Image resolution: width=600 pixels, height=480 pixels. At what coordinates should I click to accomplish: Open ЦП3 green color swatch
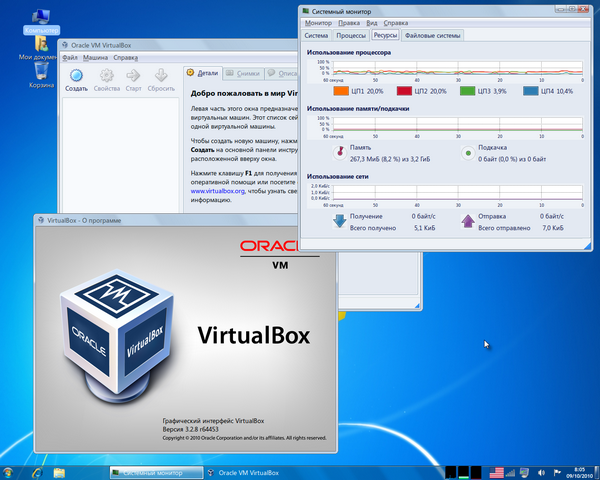point(467,91)
